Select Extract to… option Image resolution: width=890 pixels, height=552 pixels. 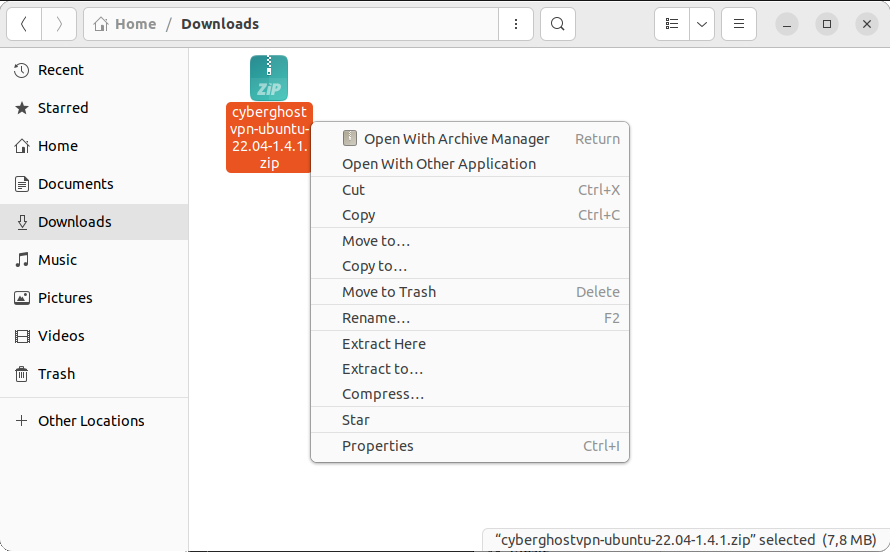point(470,369)
